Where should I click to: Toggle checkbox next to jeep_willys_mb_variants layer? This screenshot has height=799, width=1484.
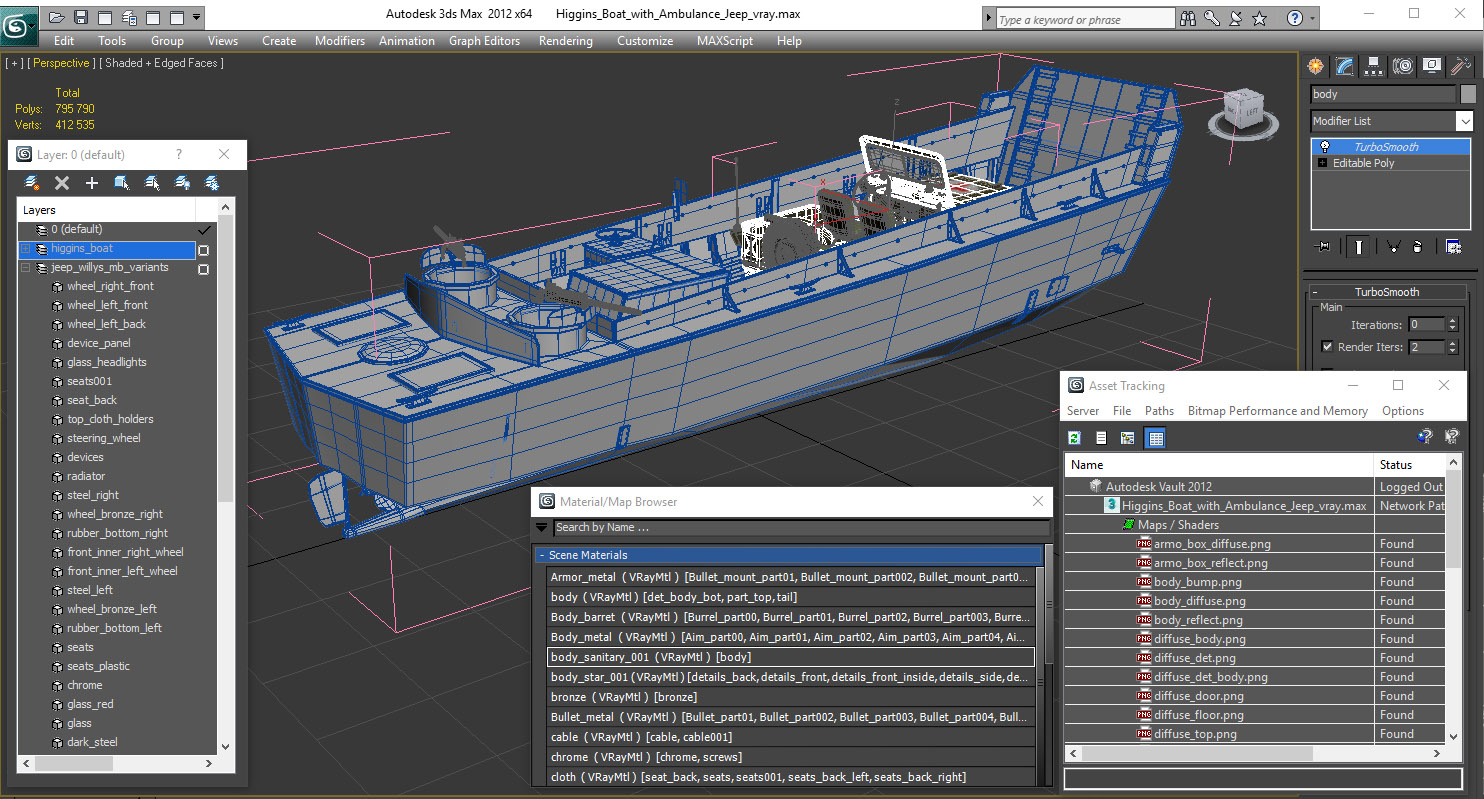point(203,268)
